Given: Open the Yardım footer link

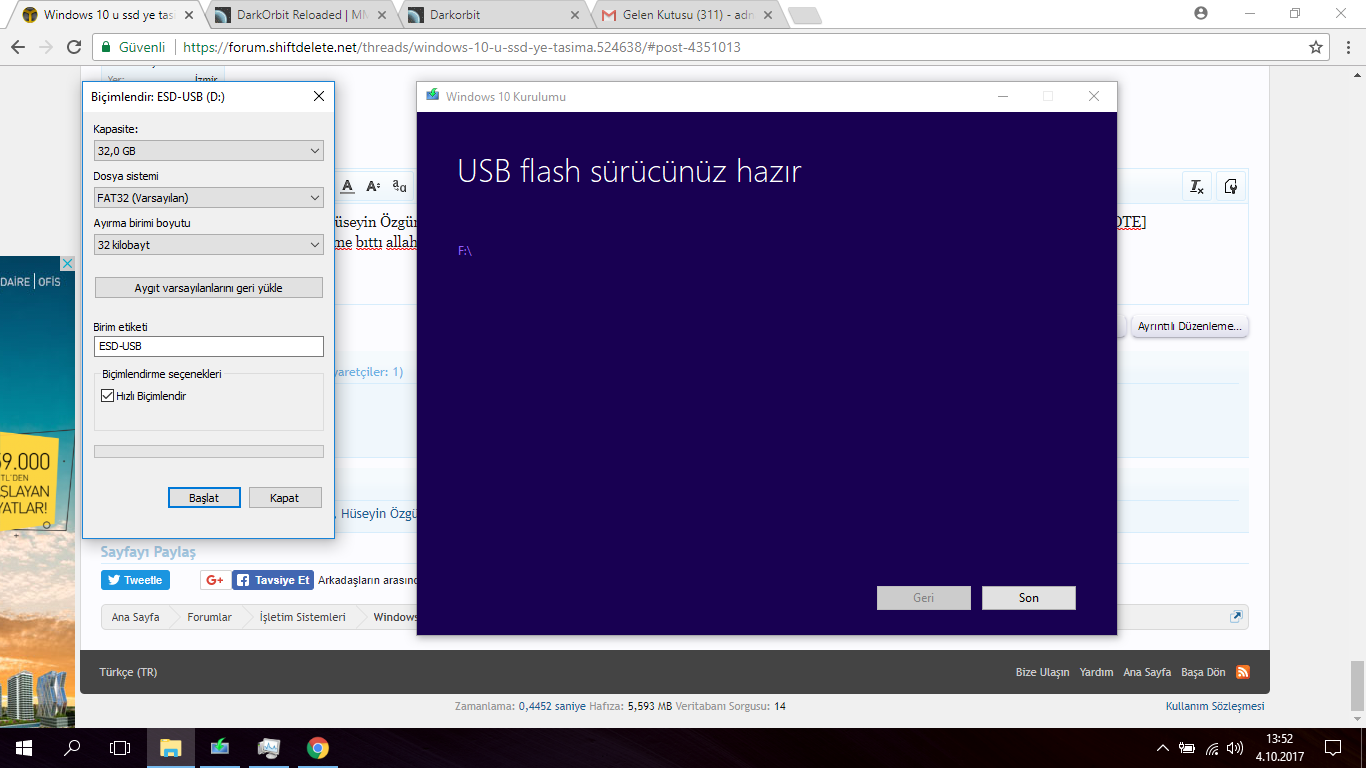Looking at the screenshot, I should [x=1096, y=672].
